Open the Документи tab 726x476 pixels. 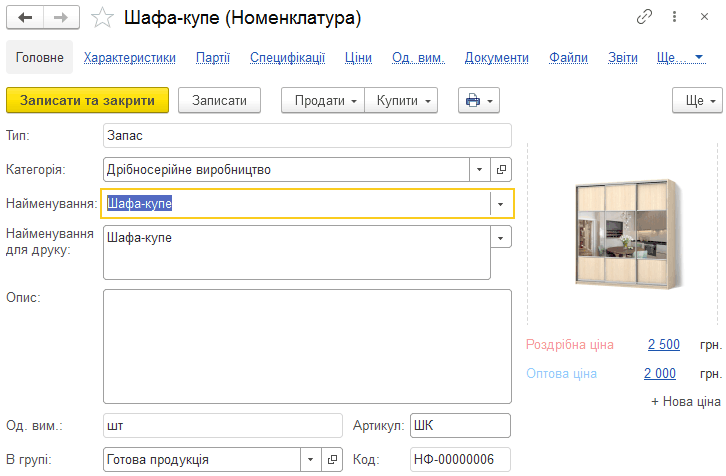click(x=497, y=57)
